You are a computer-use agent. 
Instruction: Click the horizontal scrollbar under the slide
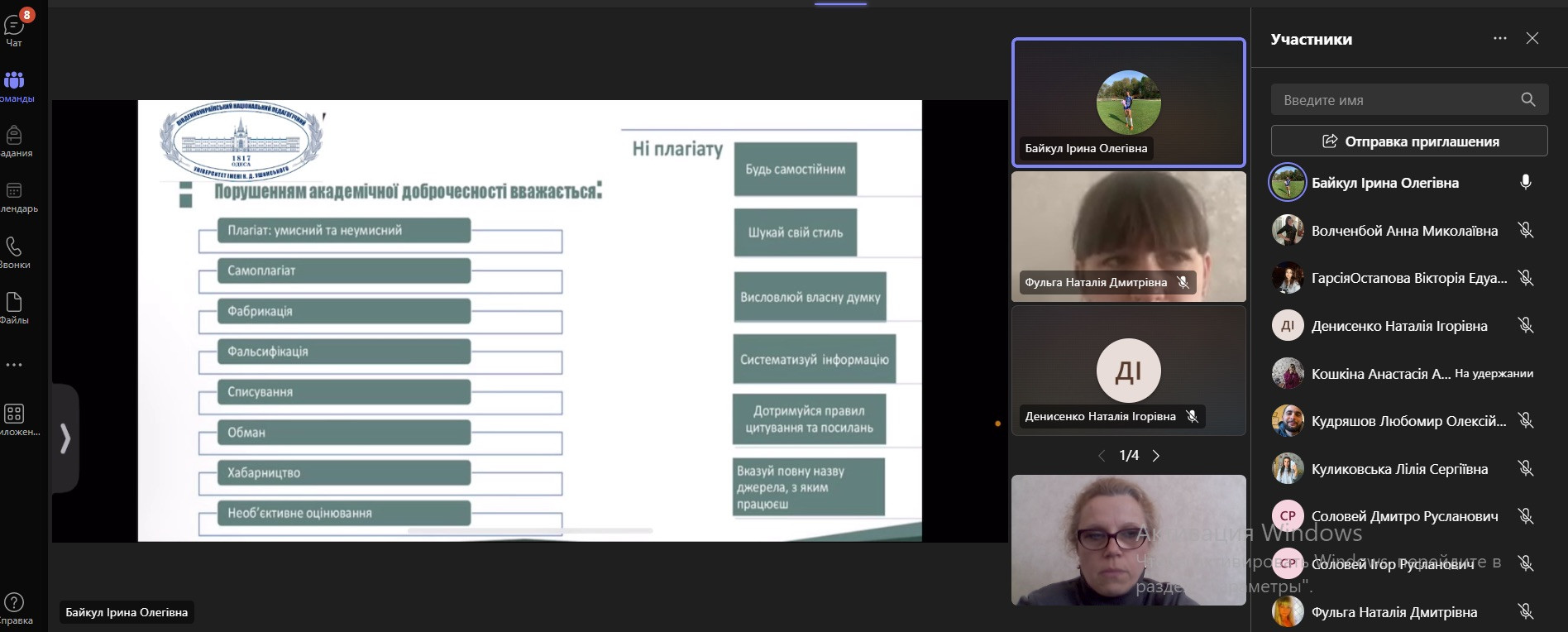[530, 530]
